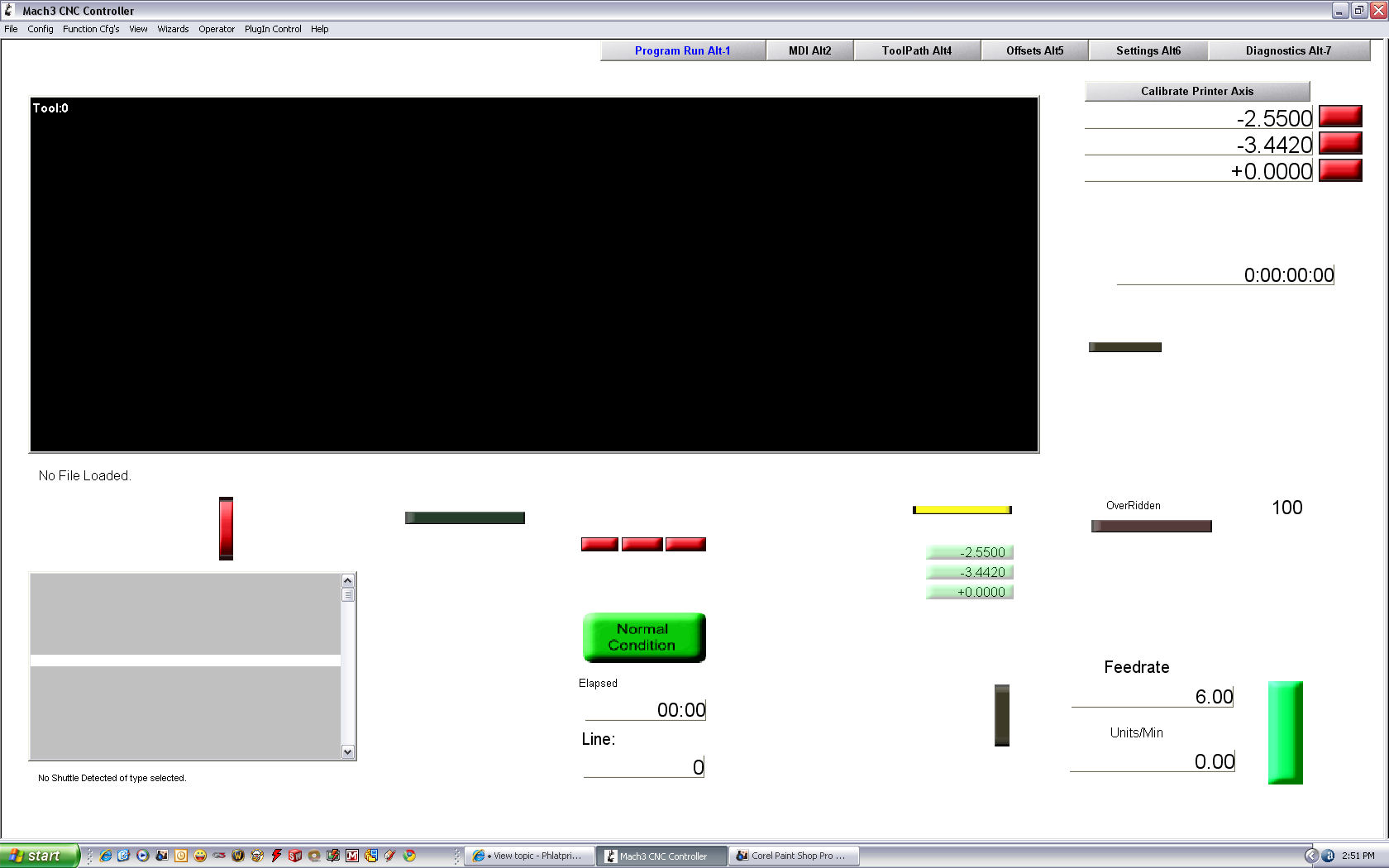Screen dimensions: 1389x868
Task: Switch to the MDI Alt2 screen tab
Action: (809, 50)
